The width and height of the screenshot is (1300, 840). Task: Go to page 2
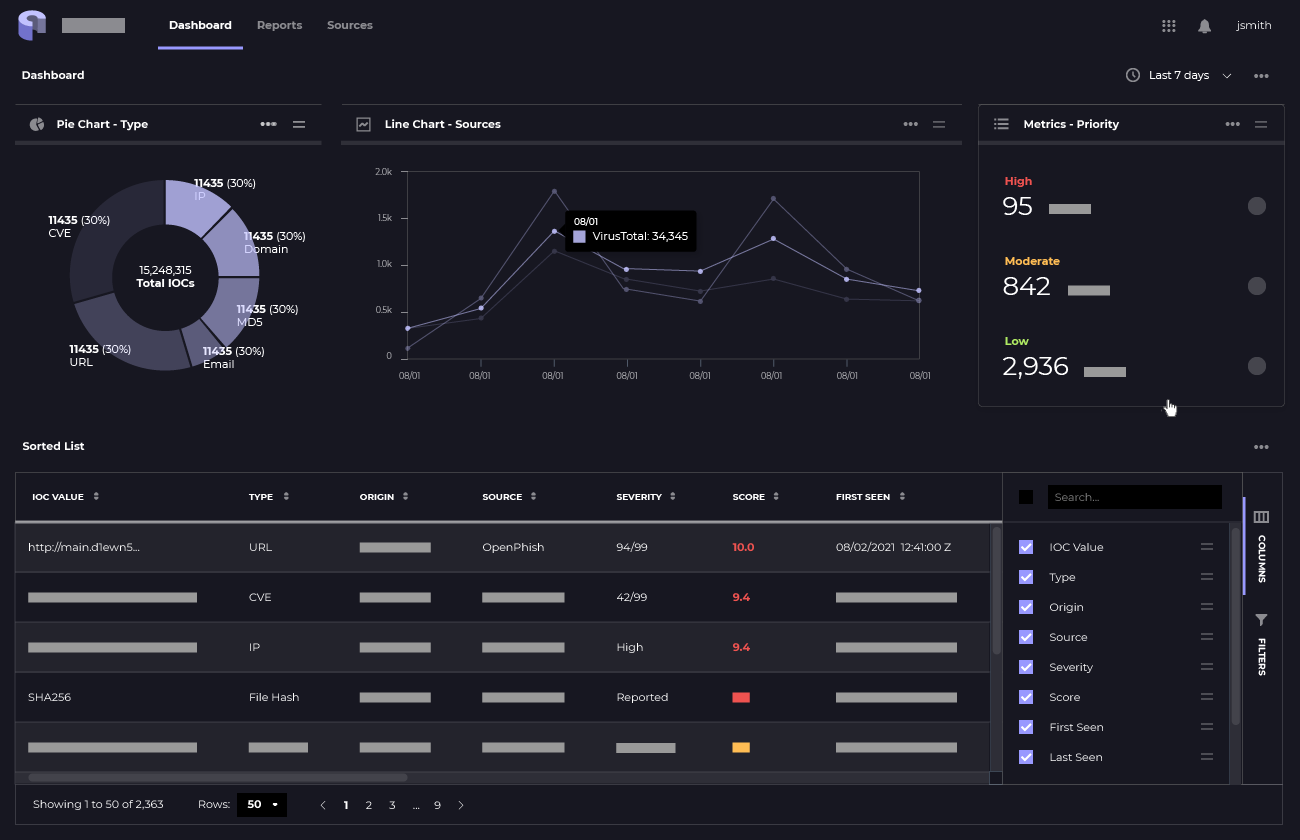(x=369, y=805)
